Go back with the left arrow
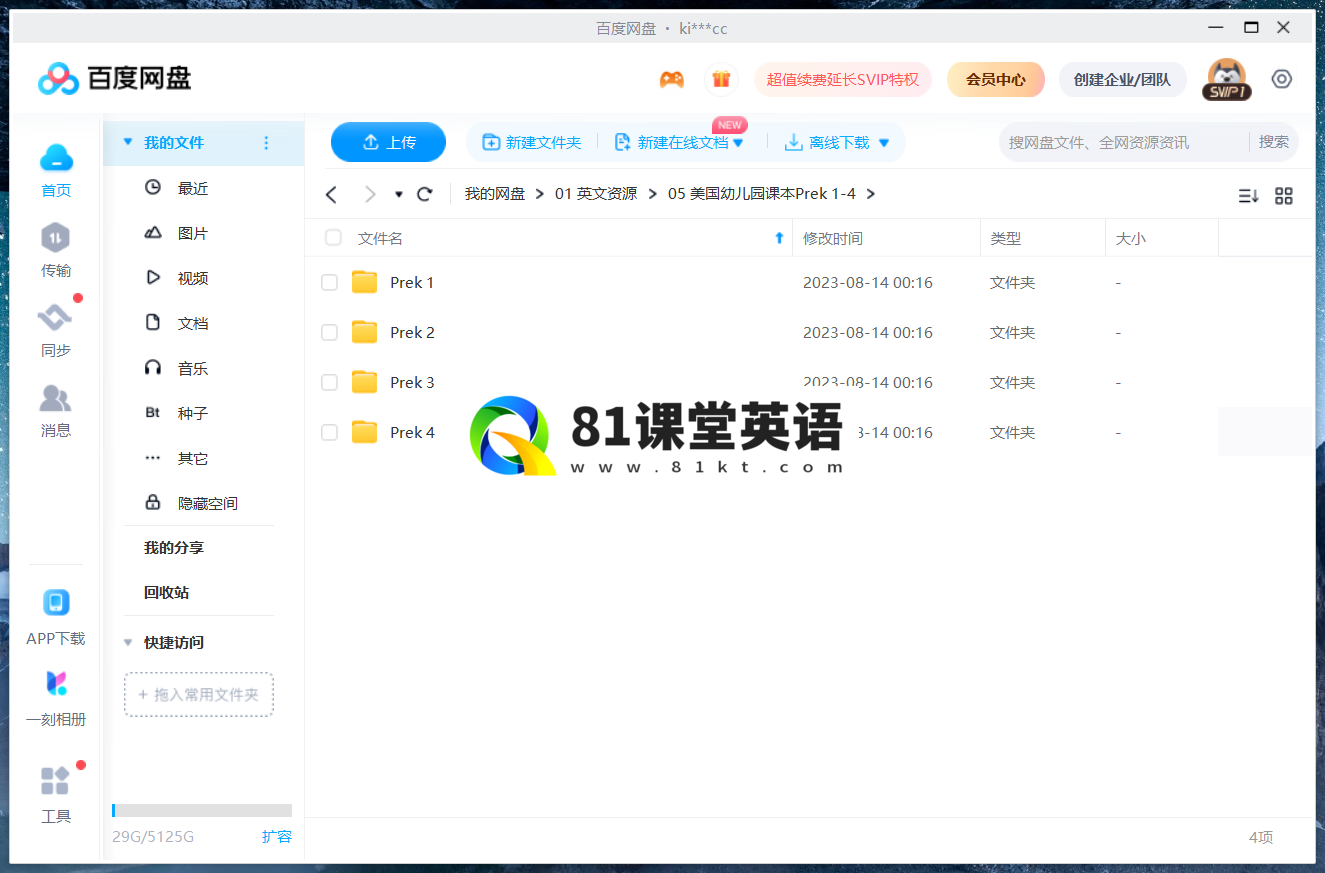 point(332,194)
